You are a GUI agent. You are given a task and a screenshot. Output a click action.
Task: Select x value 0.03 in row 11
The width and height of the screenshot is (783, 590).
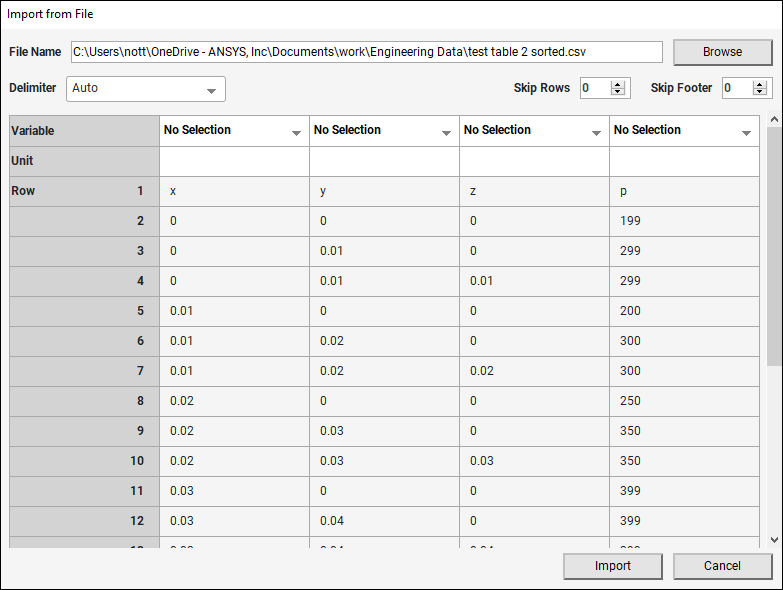(234, 491)
